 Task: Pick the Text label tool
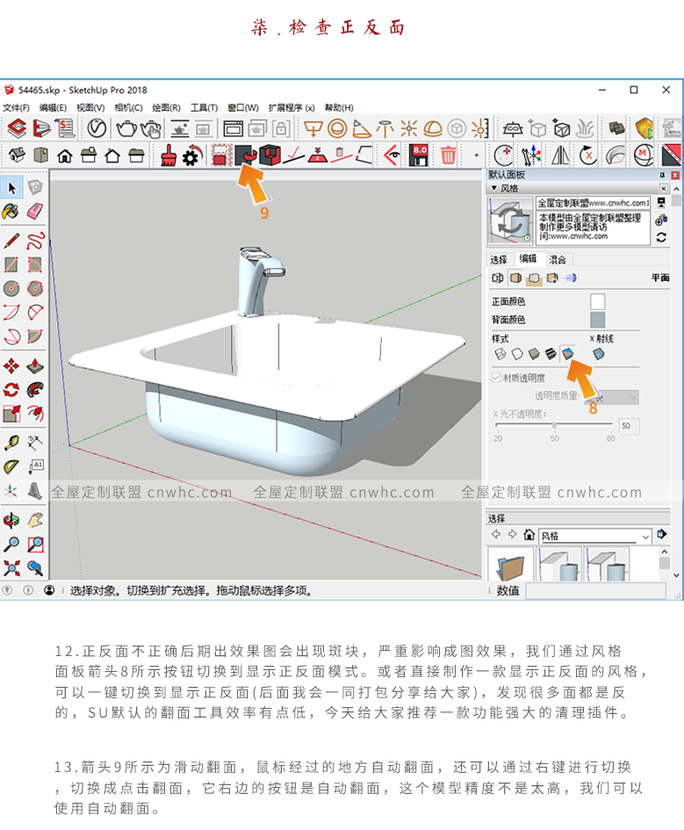[35, 466]
